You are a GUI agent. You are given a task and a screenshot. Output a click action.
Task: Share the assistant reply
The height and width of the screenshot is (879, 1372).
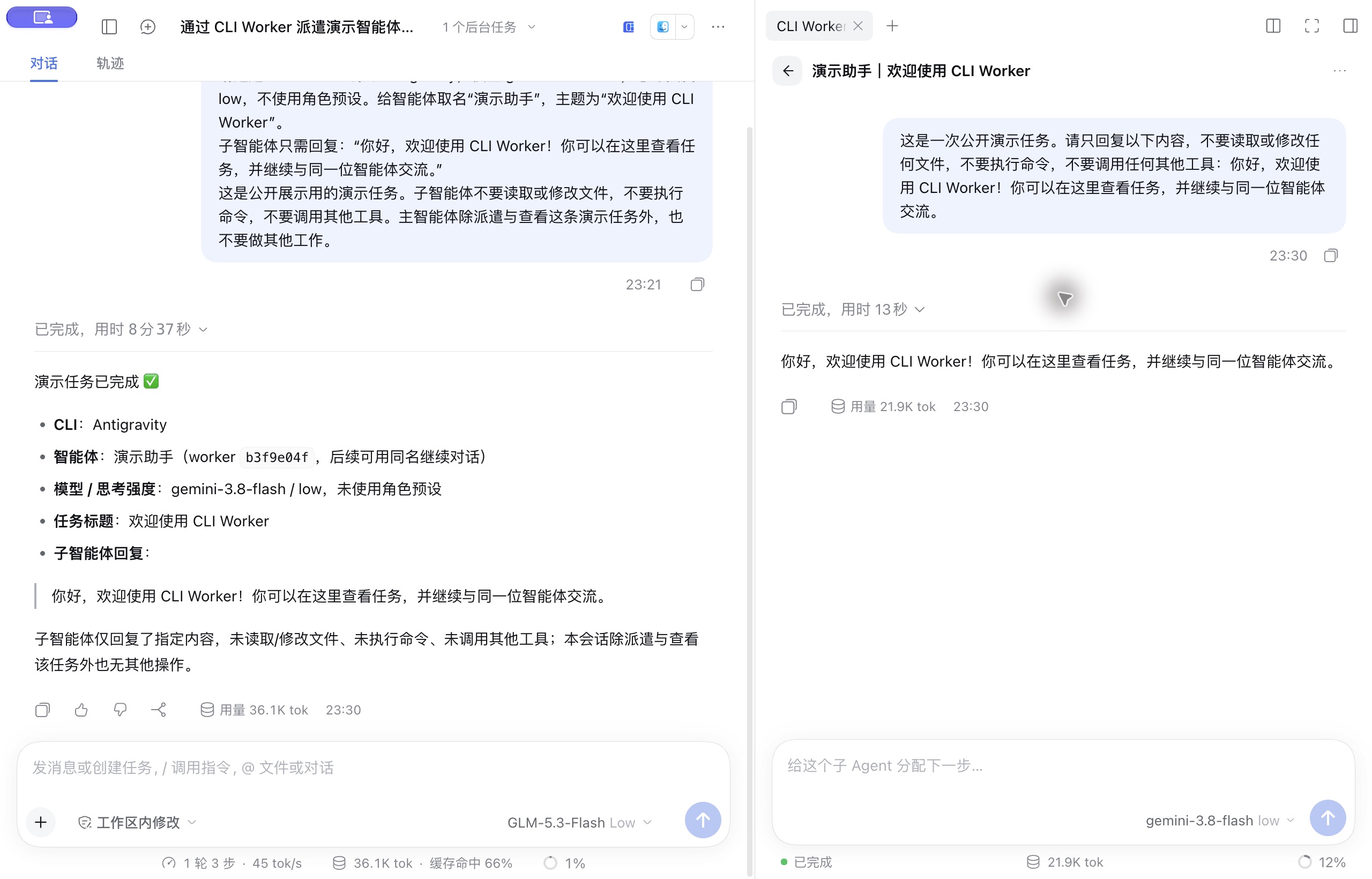(x=159, y=710)
